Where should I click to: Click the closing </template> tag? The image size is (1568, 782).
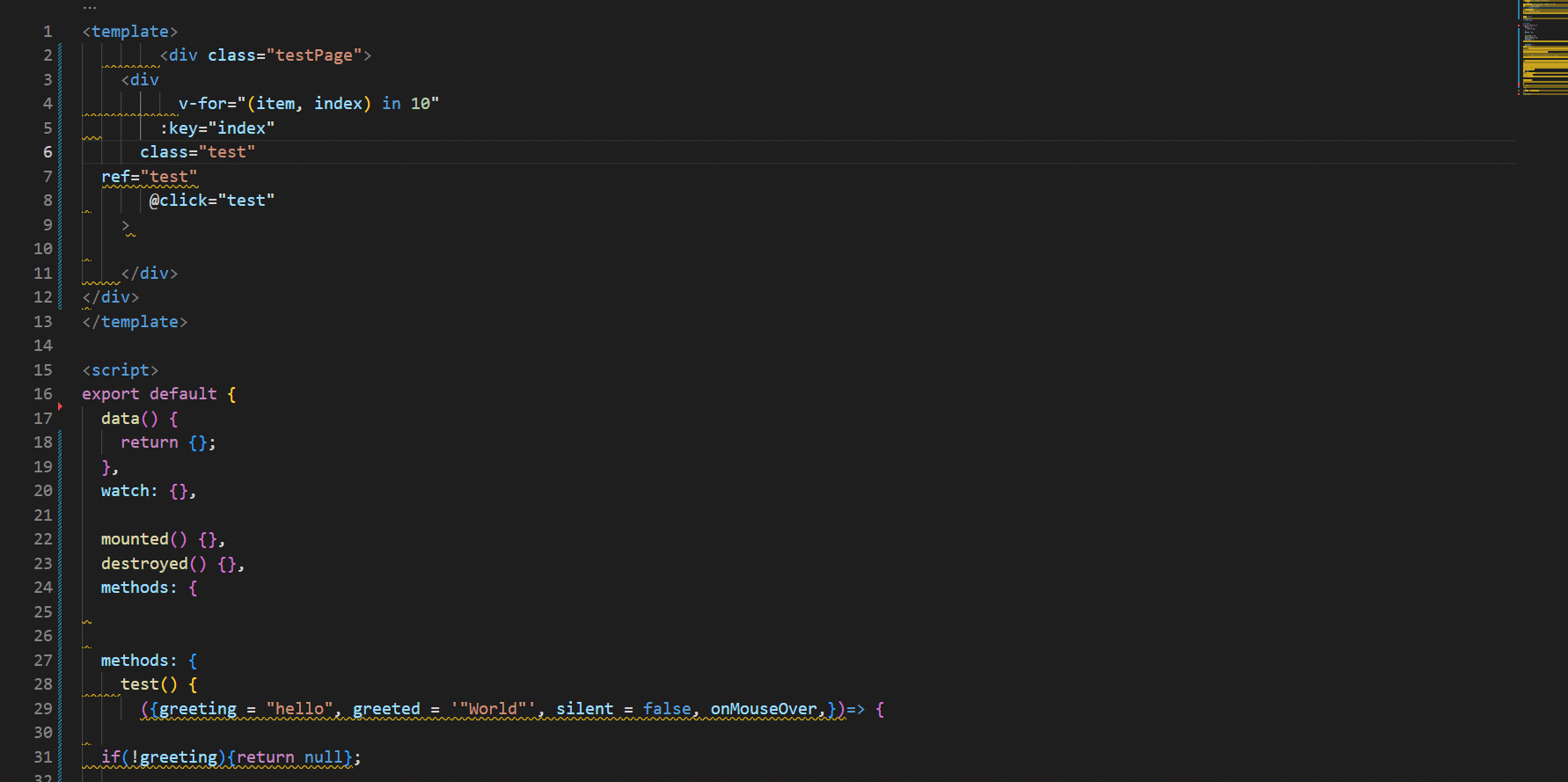click(x=135, y=322)
